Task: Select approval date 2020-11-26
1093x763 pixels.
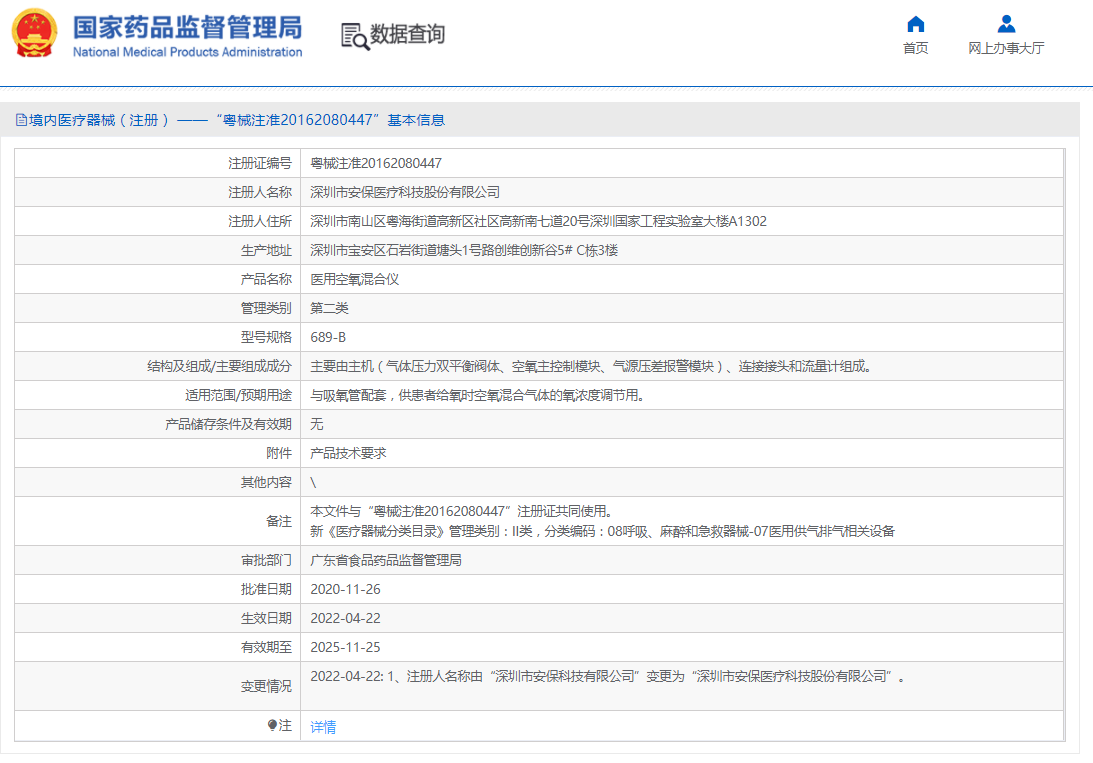Action: [x=345, y=589]
